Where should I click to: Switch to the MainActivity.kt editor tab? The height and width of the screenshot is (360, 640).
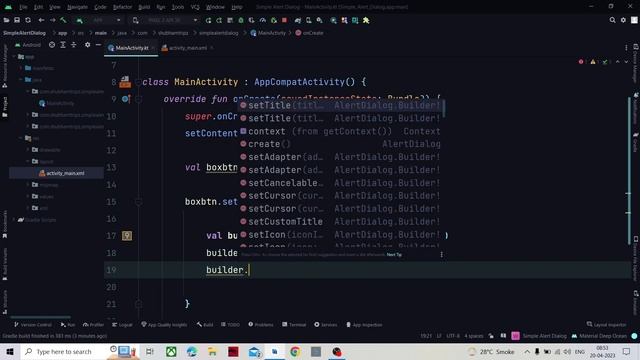[x=131, y=48]
